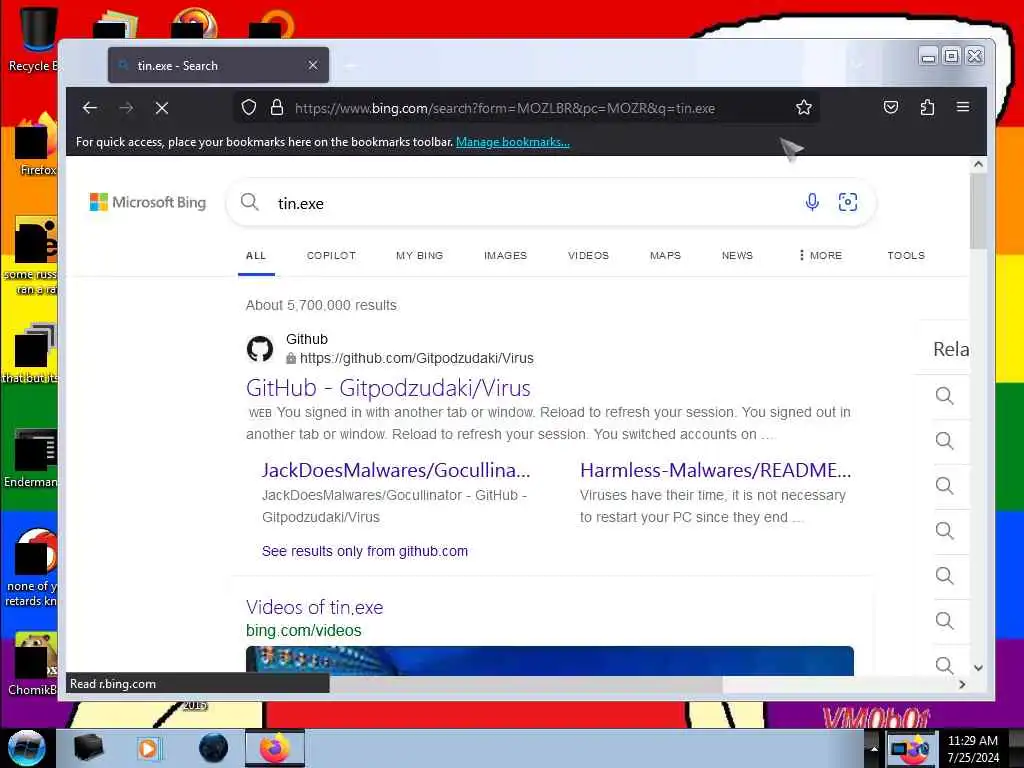Close the tin.exe - Search tab
The height and width of the screenshot is (768, 1024).
(313, 65)
